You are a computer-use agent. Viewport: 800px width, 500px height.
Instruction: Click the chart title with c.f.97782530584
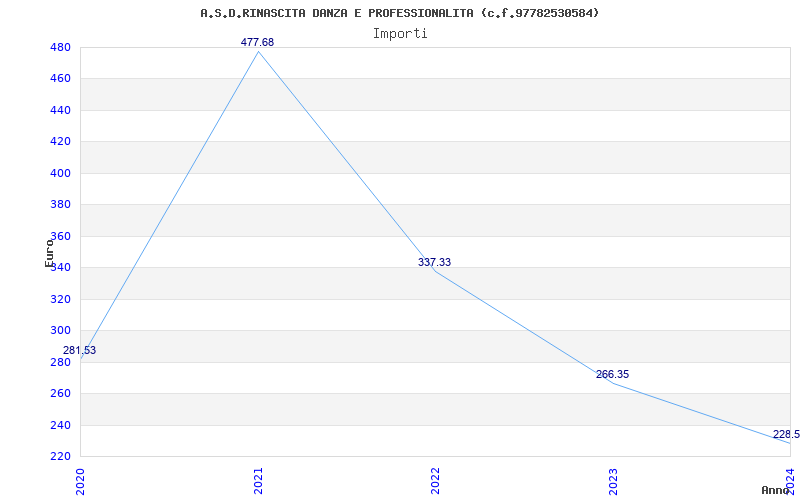tap(399, 13)
